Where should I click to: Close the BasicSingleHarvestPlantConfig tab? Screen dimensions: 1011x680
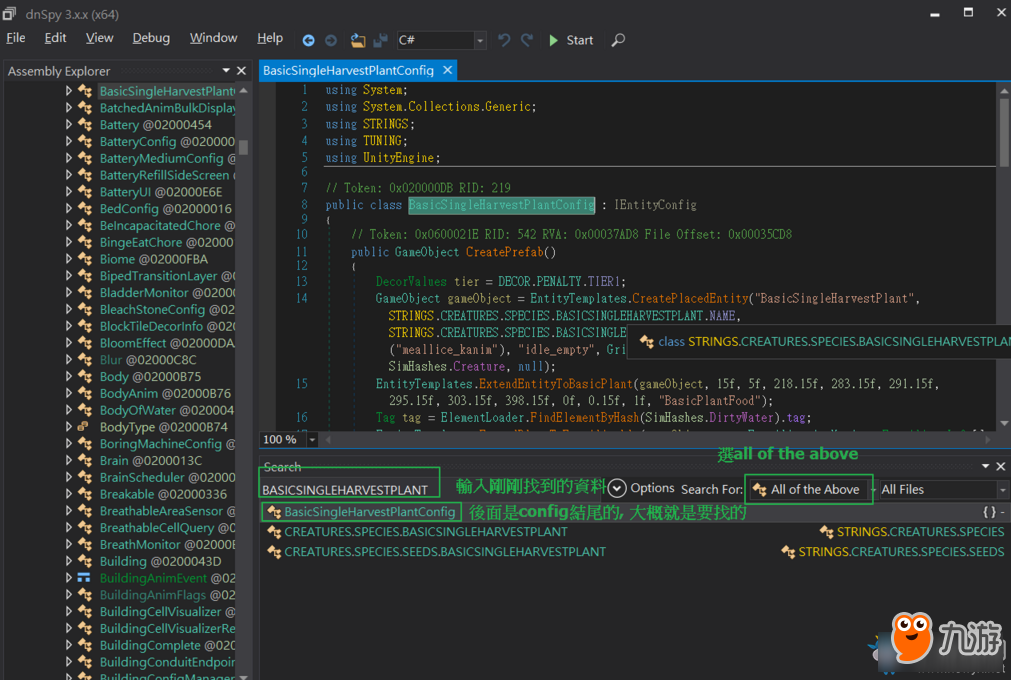pyautogui.click(x=447, y=70)
